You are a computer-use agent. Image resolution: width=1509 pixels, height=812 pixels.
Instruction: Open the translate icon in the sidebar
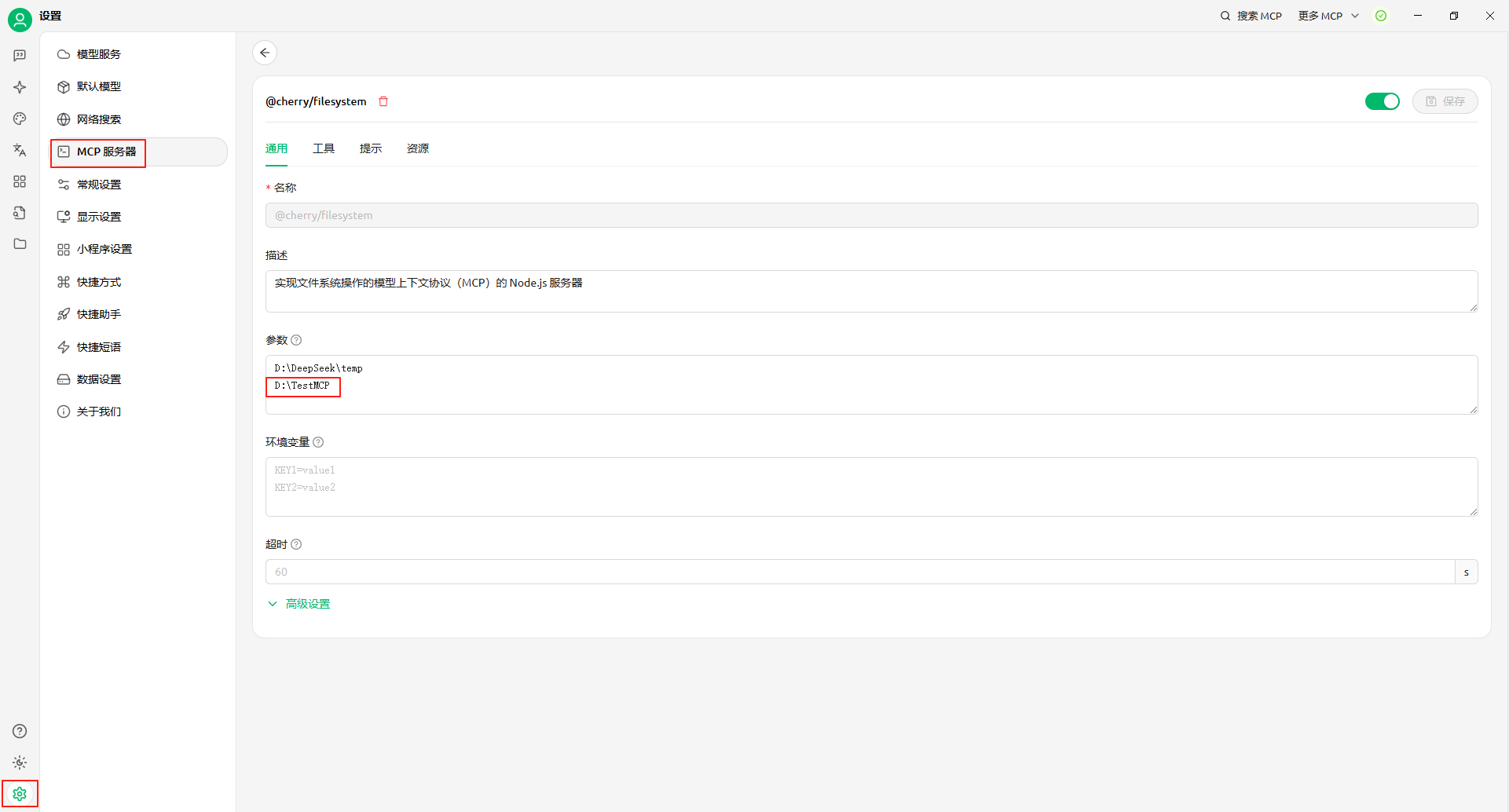20,150
